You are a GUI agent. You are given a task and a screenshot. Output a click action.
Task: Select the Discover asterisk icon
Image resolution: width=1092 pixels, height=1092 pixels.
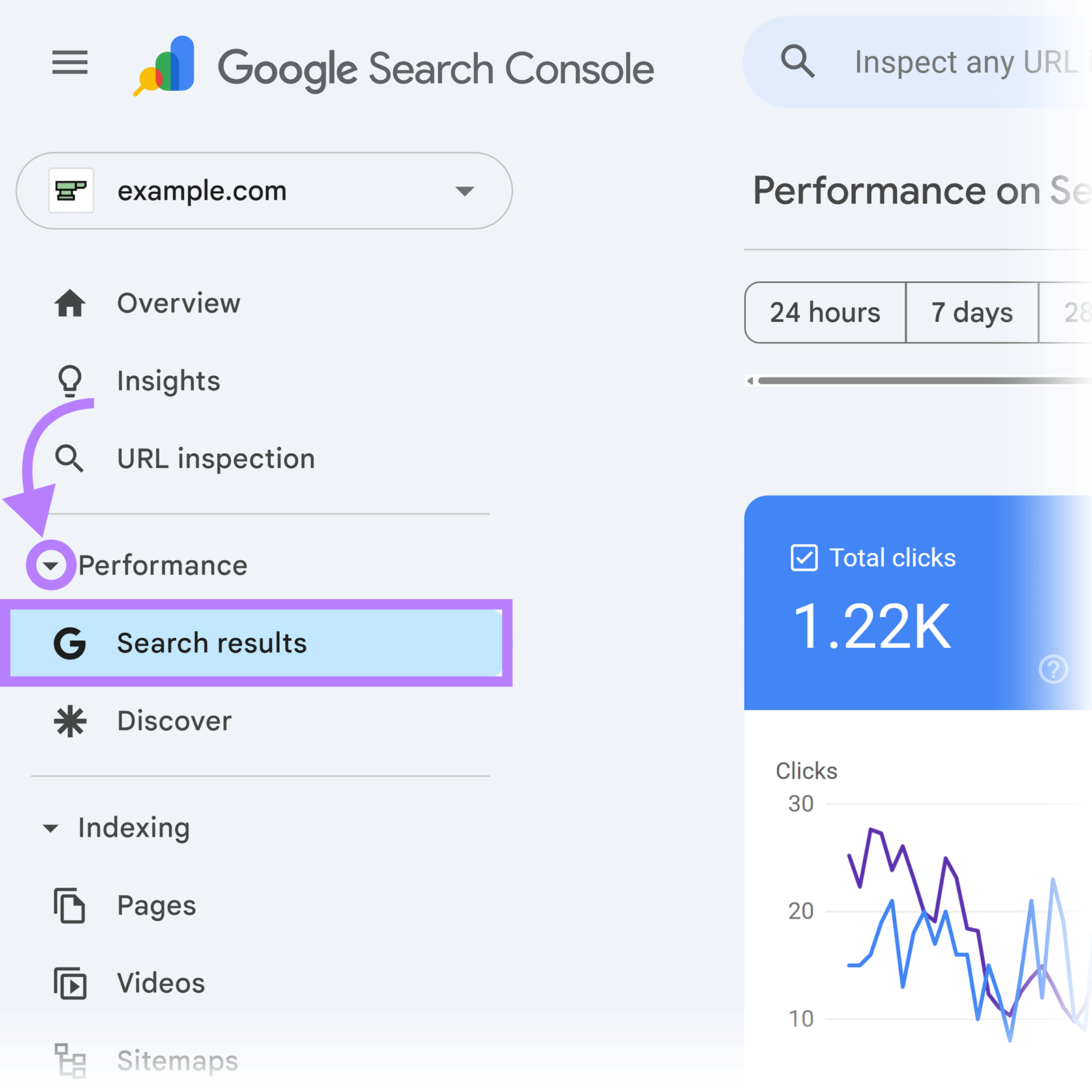pyautogui.click(x=70, y=721)
